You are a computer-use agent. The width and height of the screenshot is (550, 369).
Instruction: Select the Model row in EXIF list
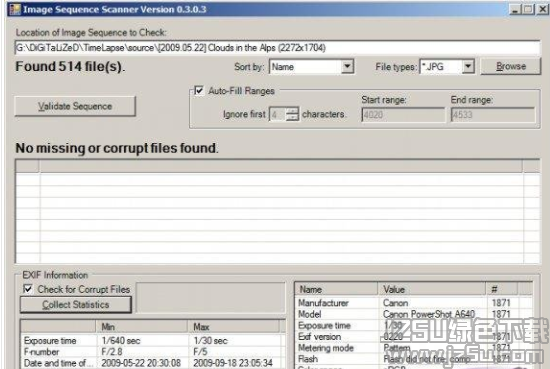pos(414,314)
